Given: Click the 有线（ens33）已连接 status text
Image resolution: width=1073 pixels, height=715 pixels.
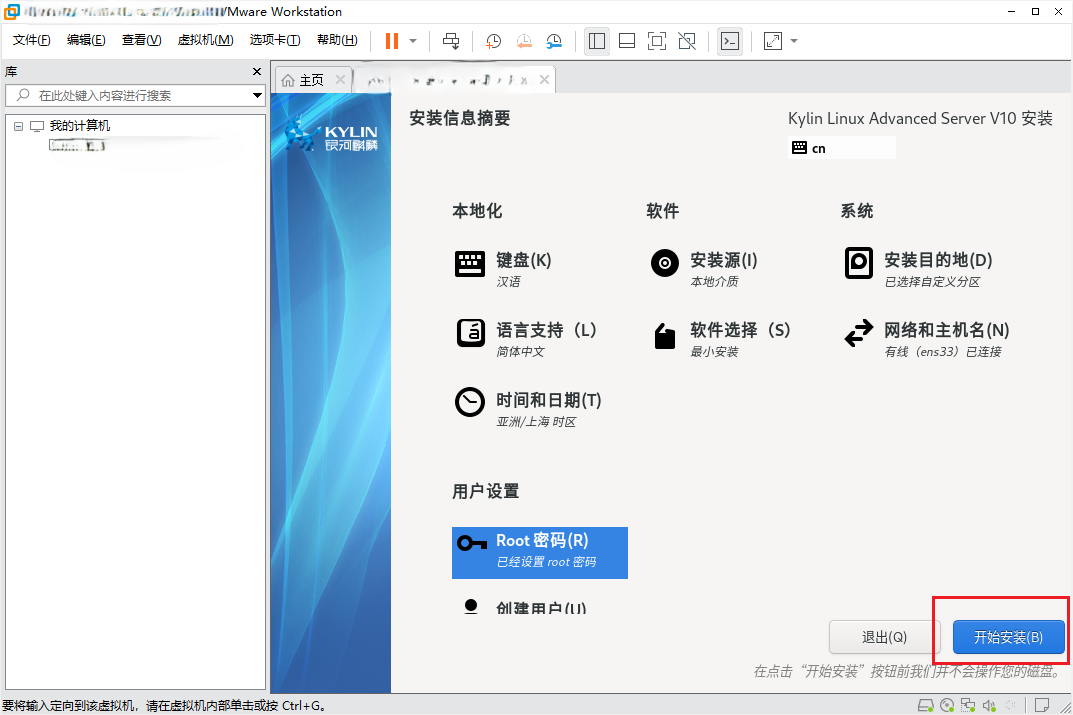Looking at the screenshot, I should click(943, 352).
